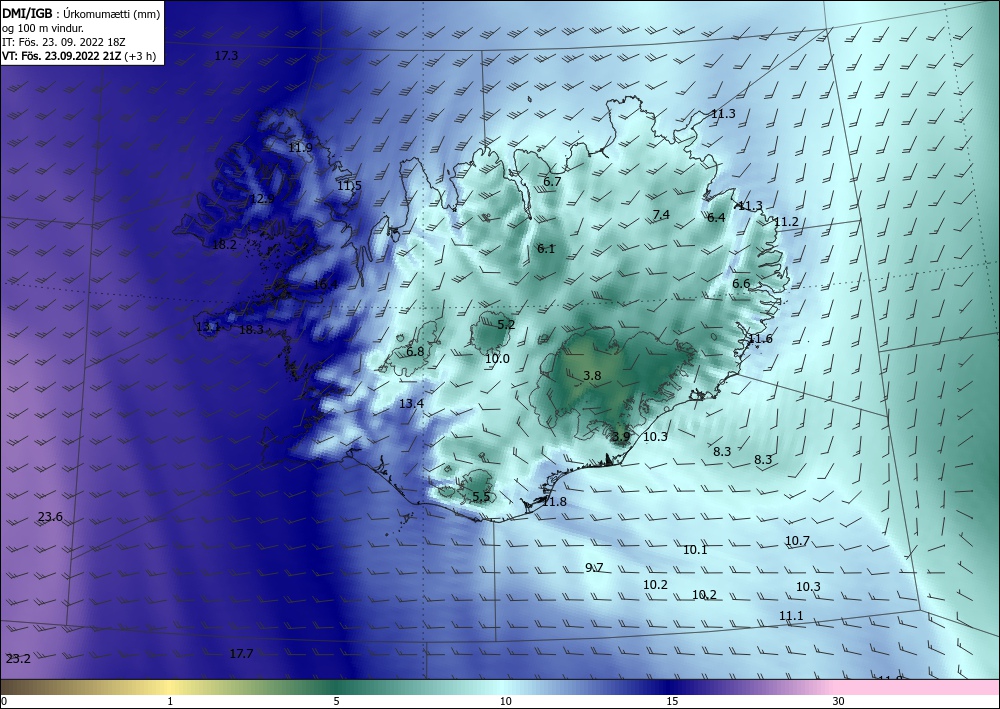Click the color scale tick labeled 30

839,702
